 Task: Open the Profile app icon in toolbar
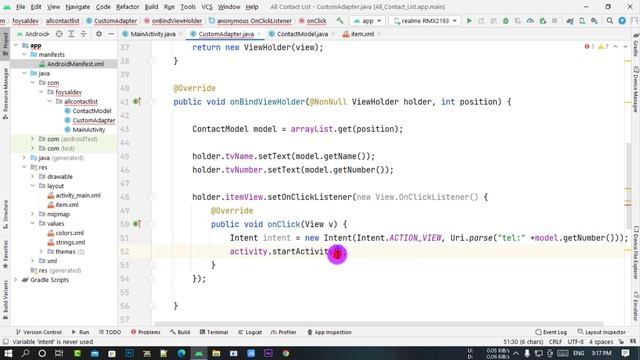(530, 20)
